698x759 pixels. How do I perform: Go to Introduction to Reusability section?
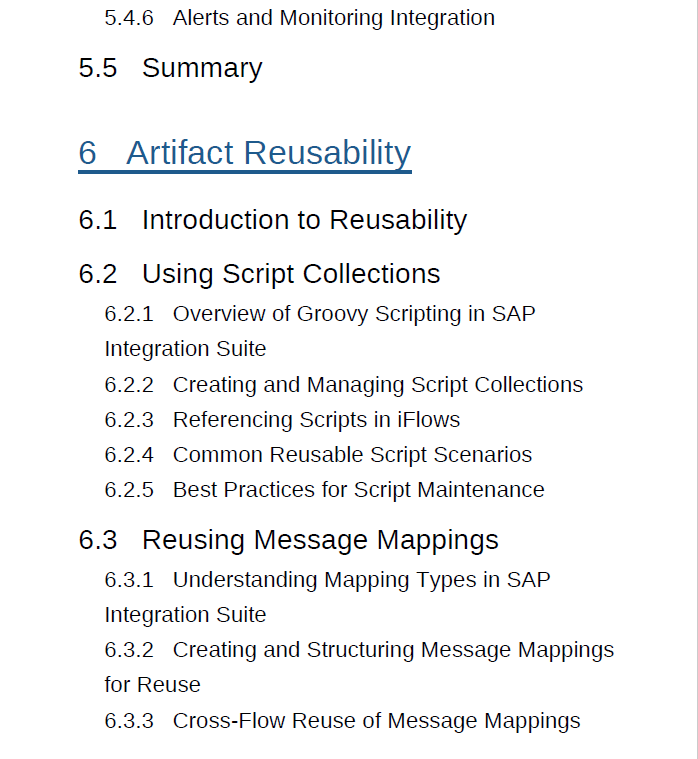304,220
